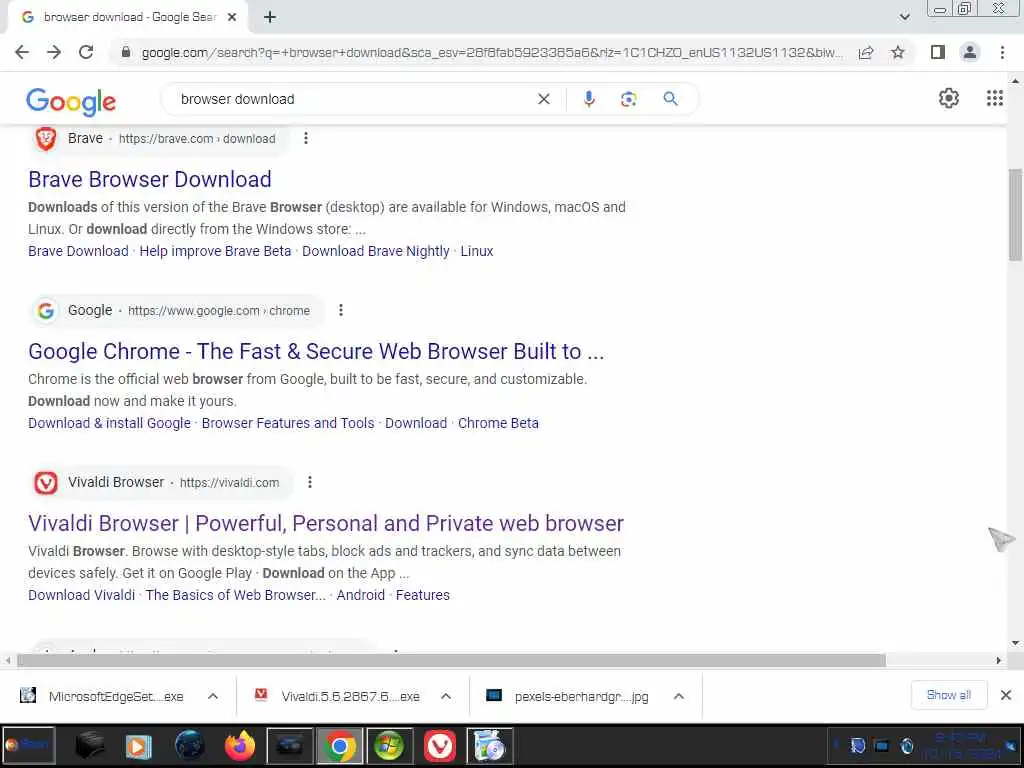Click the Brave favicon in results
This screenshot has width=1024, height=768.
coord(46,138)
